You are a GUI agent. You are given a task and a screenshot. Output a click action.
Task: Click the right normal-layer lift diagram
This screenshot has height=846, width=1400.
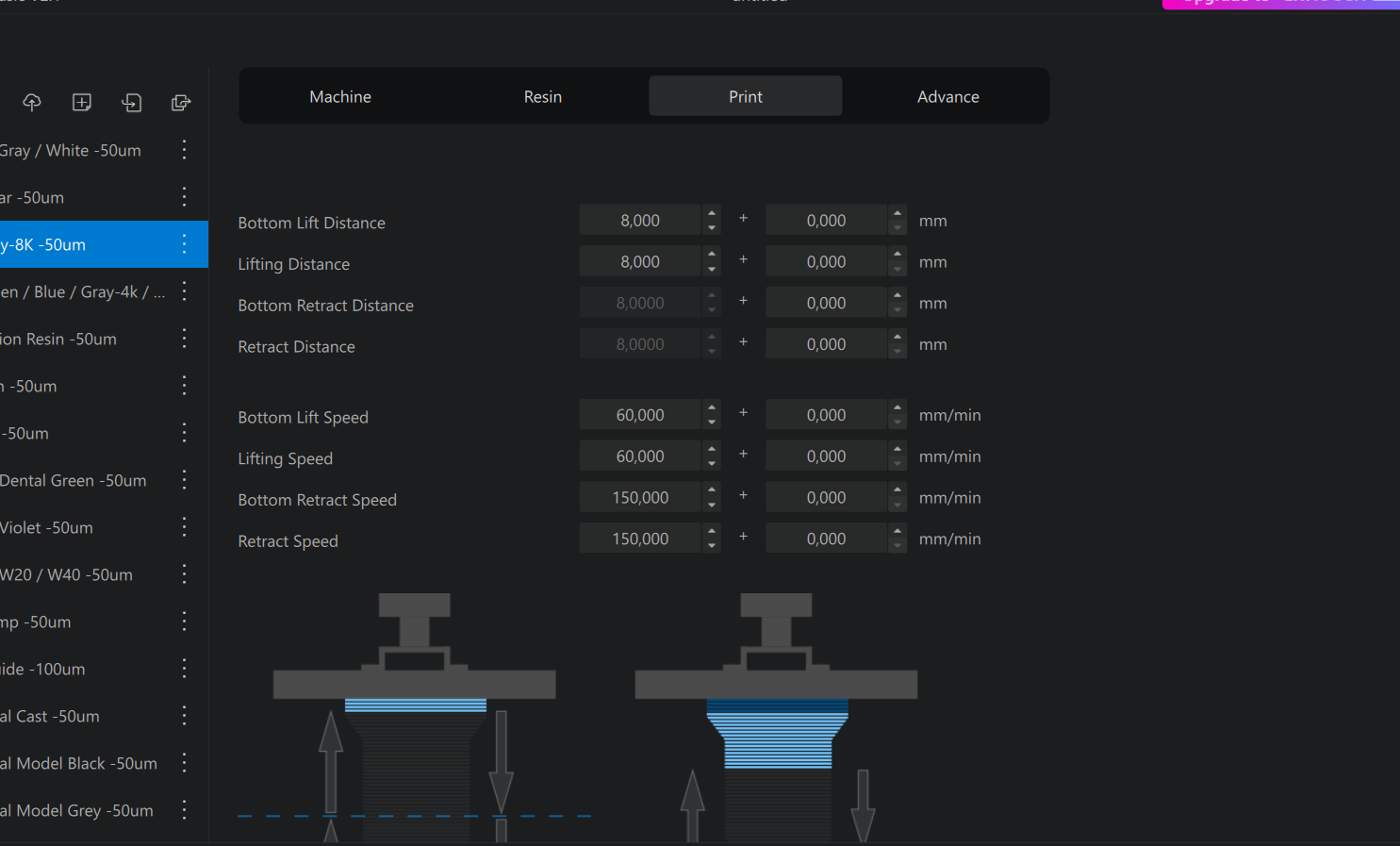776,718
